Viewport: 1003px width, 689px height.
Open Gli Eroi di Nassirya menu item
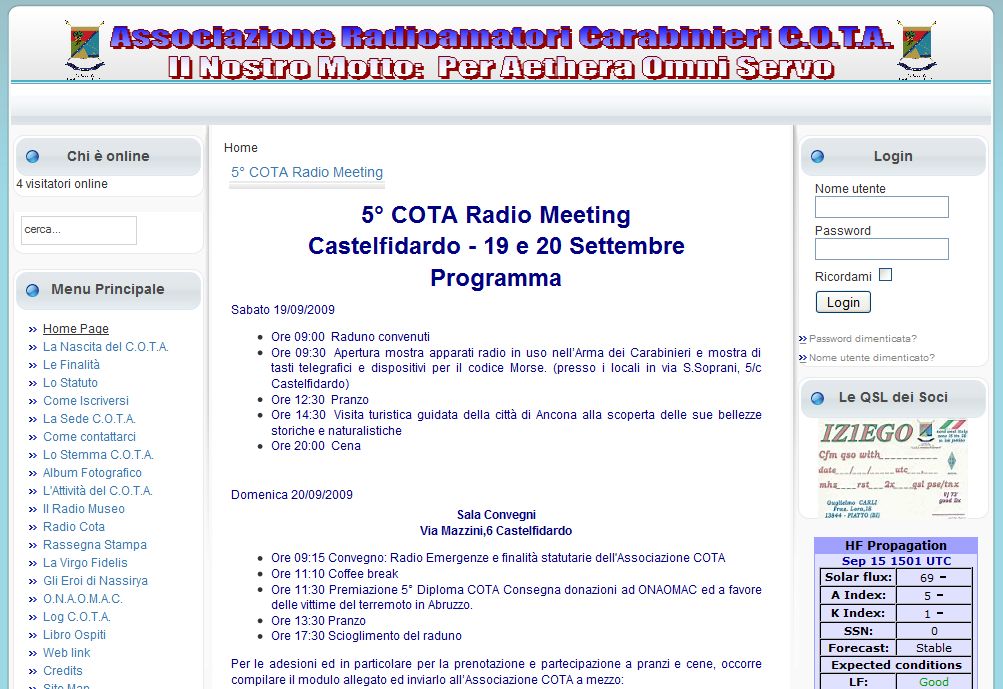point(95,580)
